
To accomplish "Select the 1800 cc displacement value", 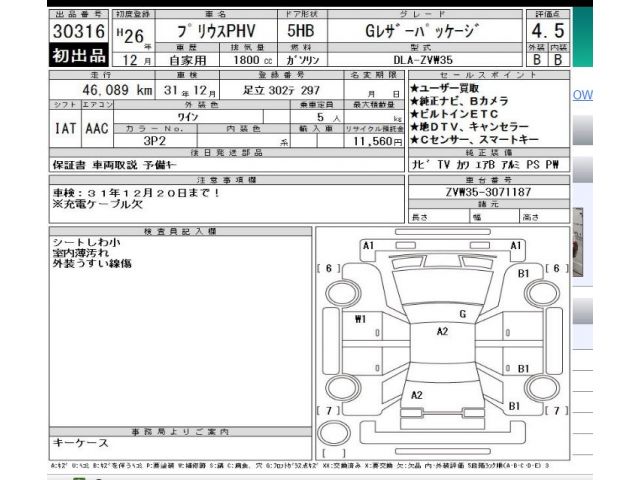I will tap(252, 60).
